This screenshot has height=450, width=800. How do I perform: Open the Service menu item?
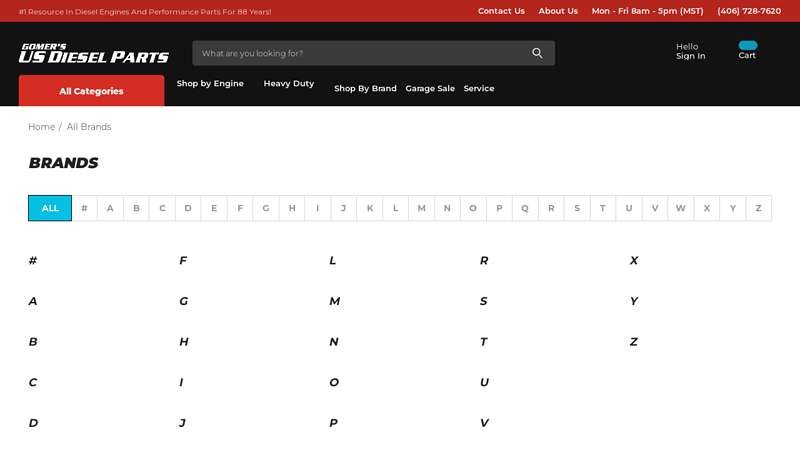[479, 89]
